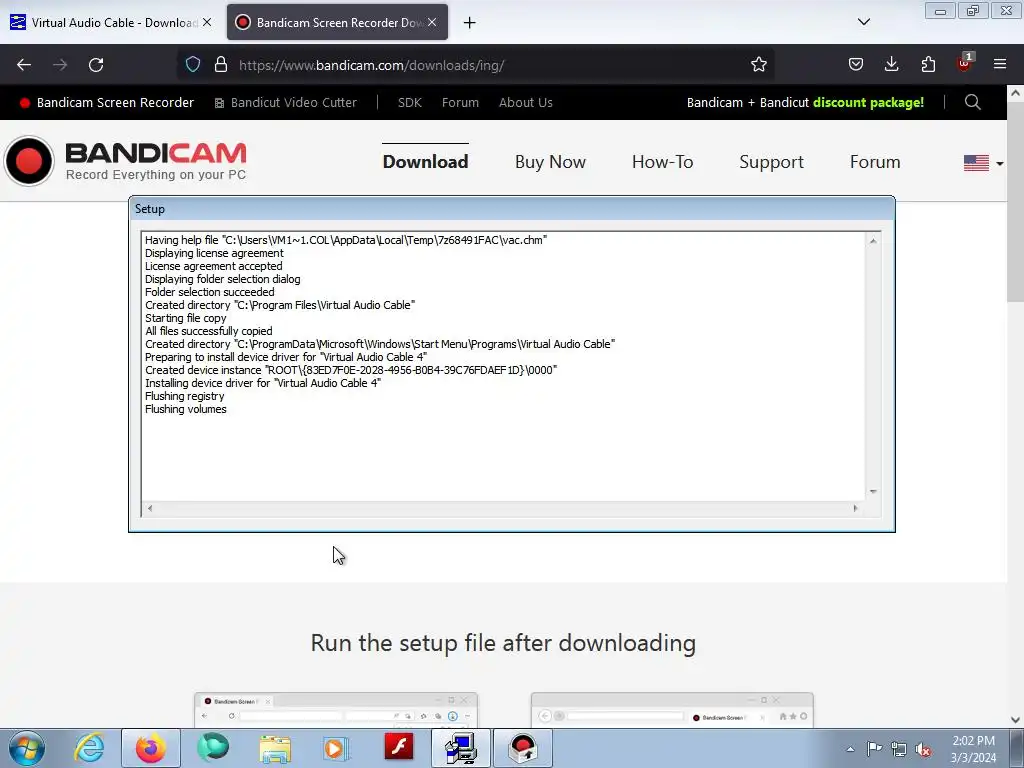Open the Windows Start orb
Screen dimensions: 1024x768
click(x=27, y=748)
